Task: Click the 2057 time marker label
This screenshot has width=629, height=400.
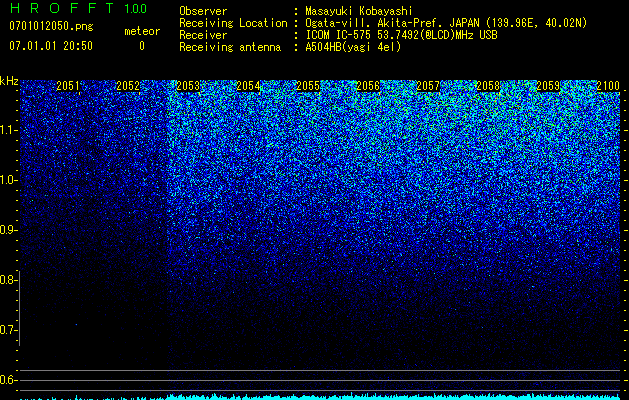Action: pyautogui.click(x=428, y=86)
